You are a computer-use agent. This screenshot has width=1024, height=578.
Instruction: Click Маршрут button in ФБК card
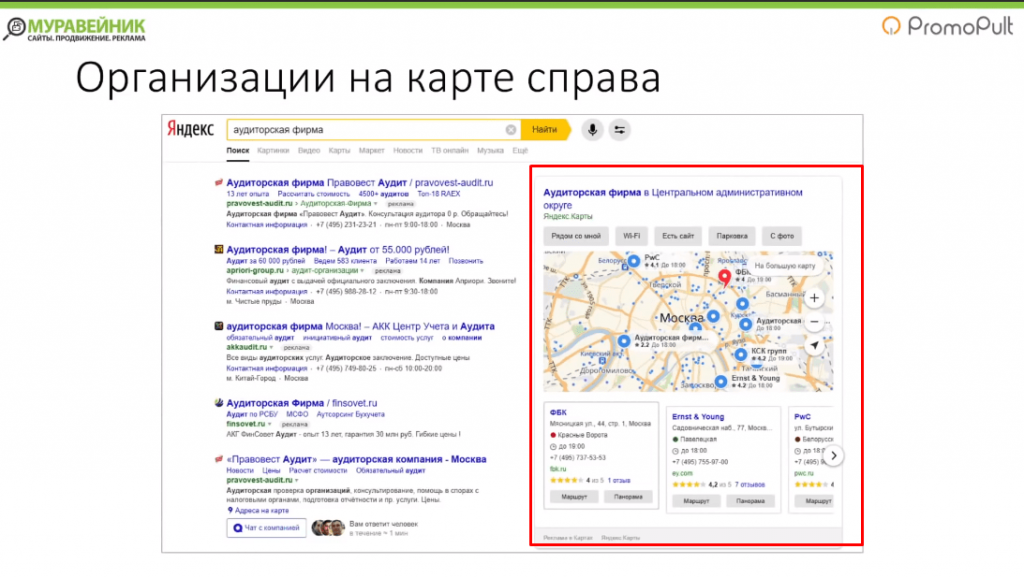click(574, 497)
